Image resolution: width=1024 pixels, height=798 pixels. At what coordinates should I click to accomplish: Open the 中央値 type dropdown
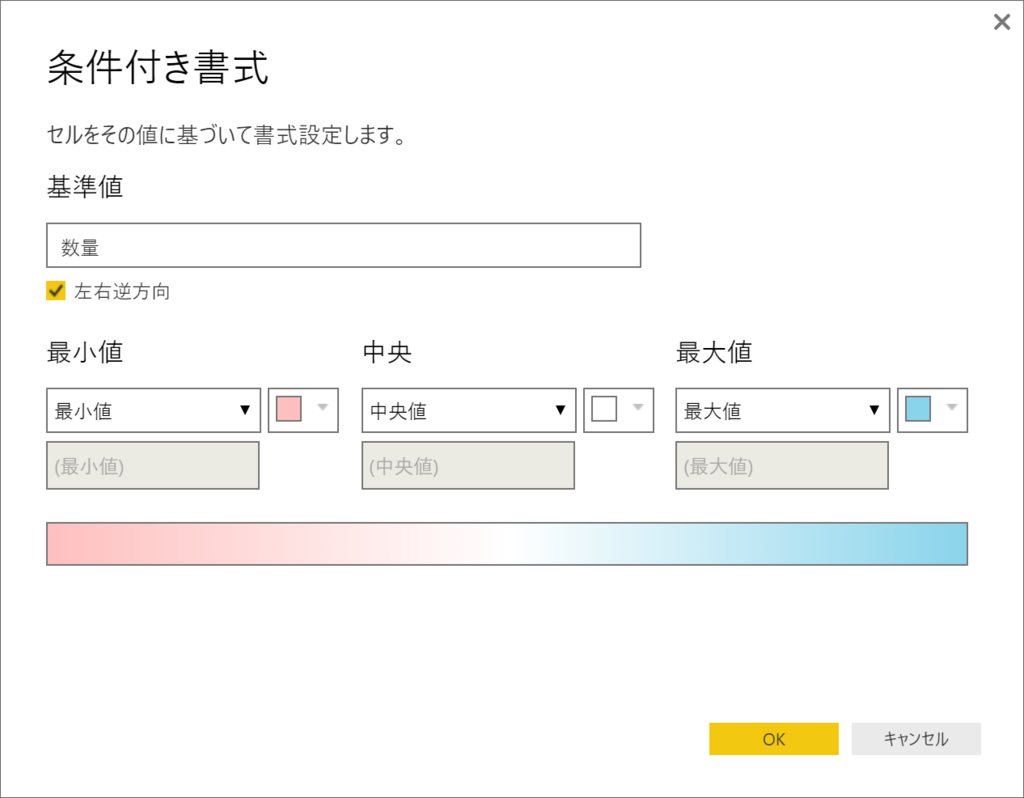coord(469,410)
